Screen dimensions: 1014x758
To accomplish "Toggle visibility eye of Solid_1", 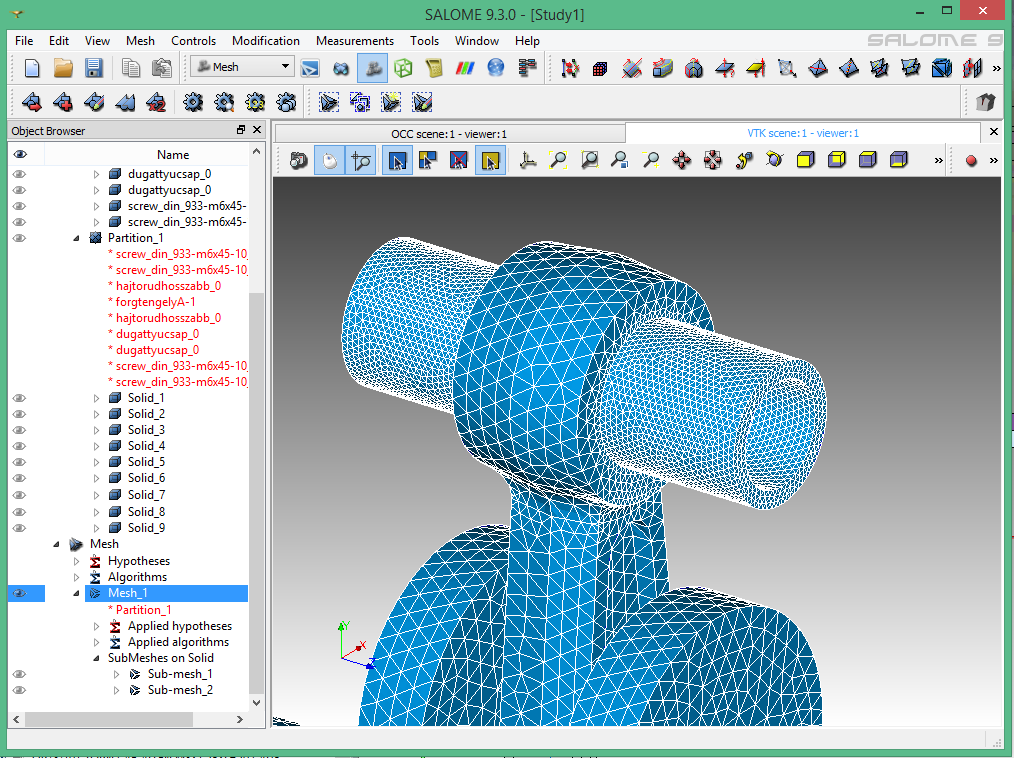I will coord(19,398).
